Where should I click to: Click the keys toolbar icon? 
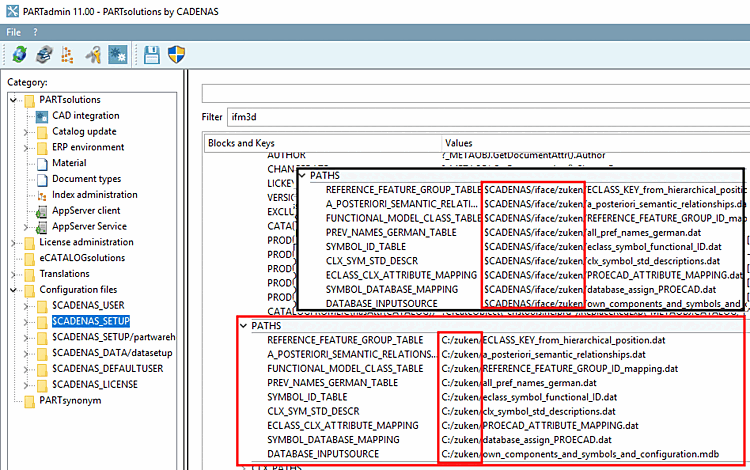(93, 55)
